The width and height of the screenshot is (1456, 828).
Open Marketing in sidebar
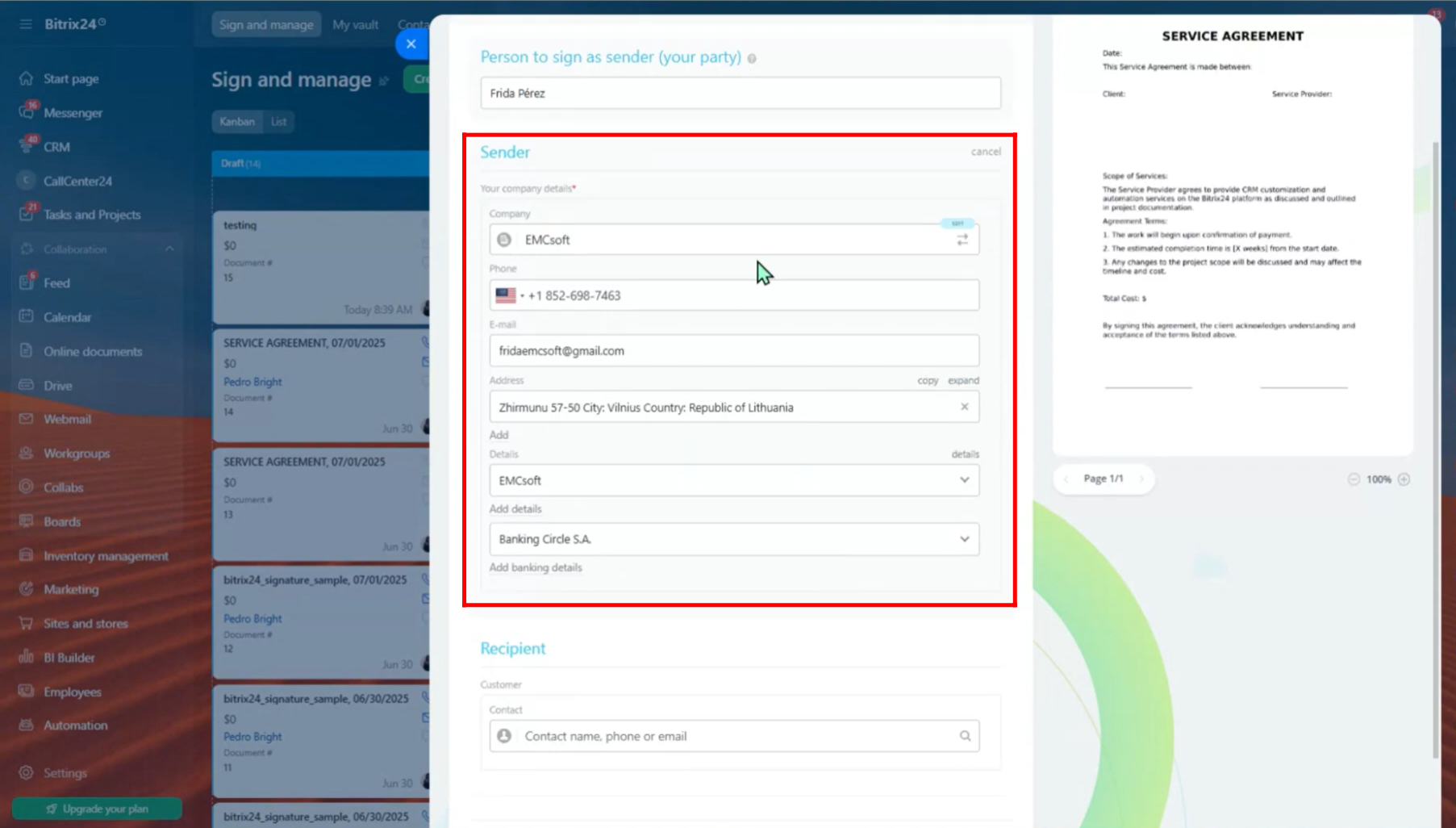coord(71,589)
